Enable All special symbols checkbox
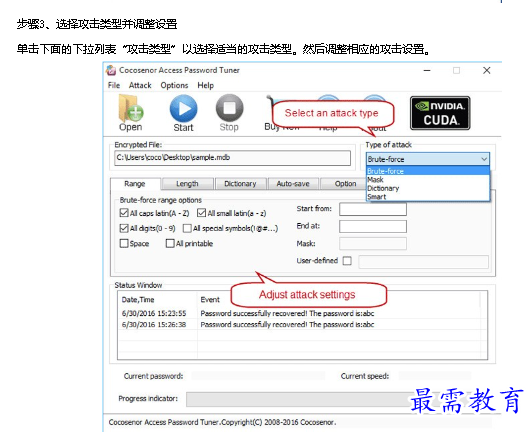This screenshot has height=432, width=532. pyautogui.click(x=187, y=228)
